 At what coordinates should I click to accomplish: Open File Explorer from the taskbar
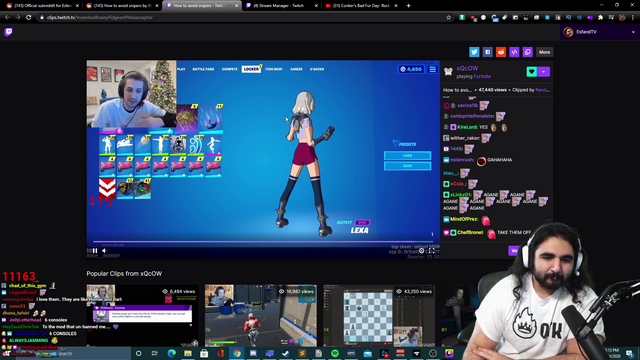188,353
